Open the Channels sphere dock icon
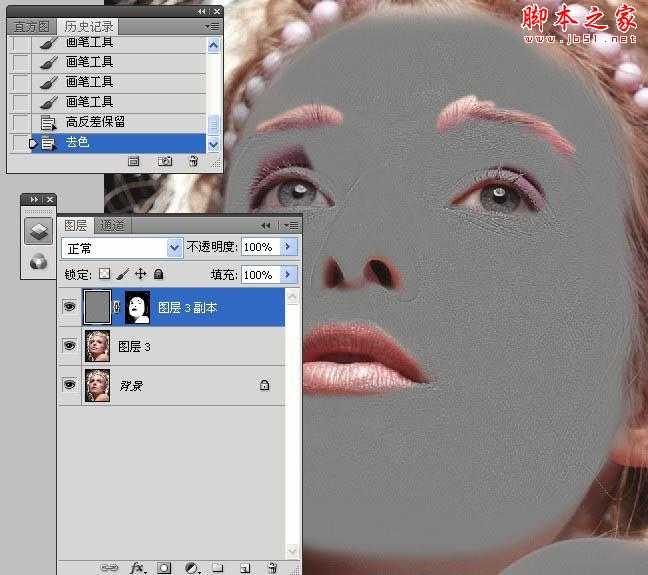This screenshot has width=648, height=575. (x=38, y=262)
